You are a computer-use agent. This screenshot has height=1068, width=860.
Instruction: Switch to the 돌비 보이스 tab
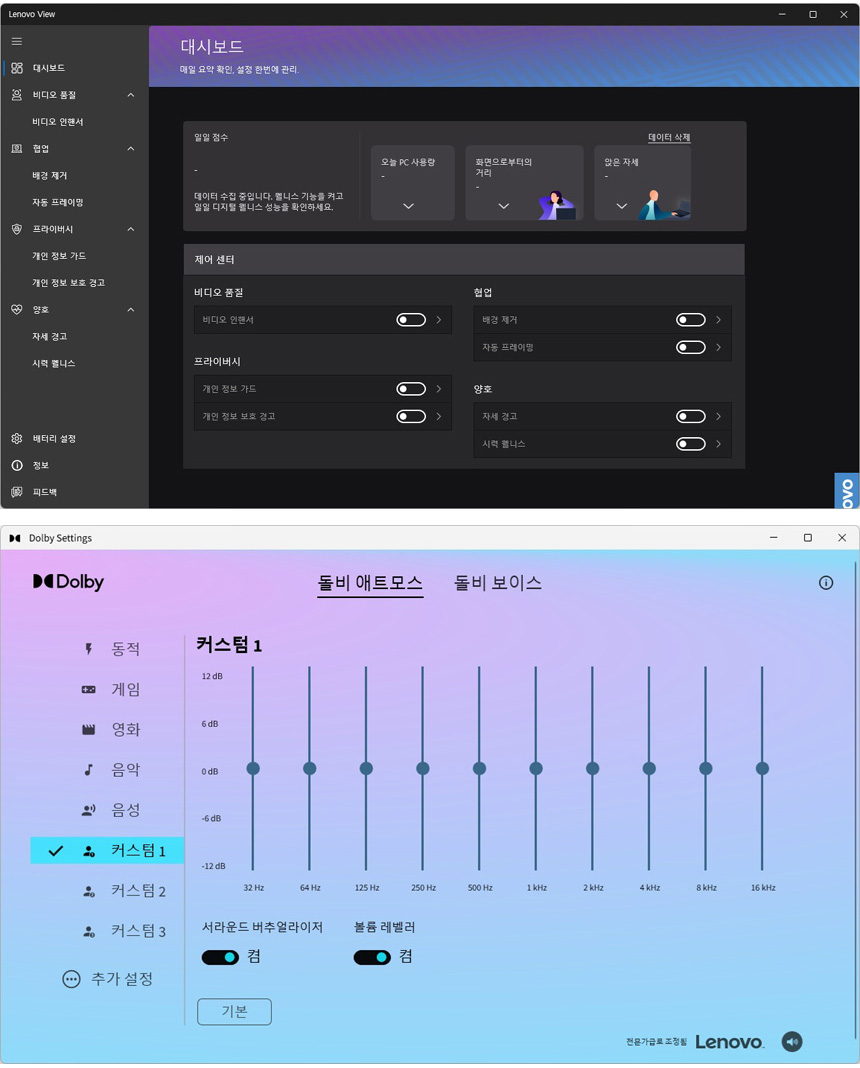click(497, 583)
